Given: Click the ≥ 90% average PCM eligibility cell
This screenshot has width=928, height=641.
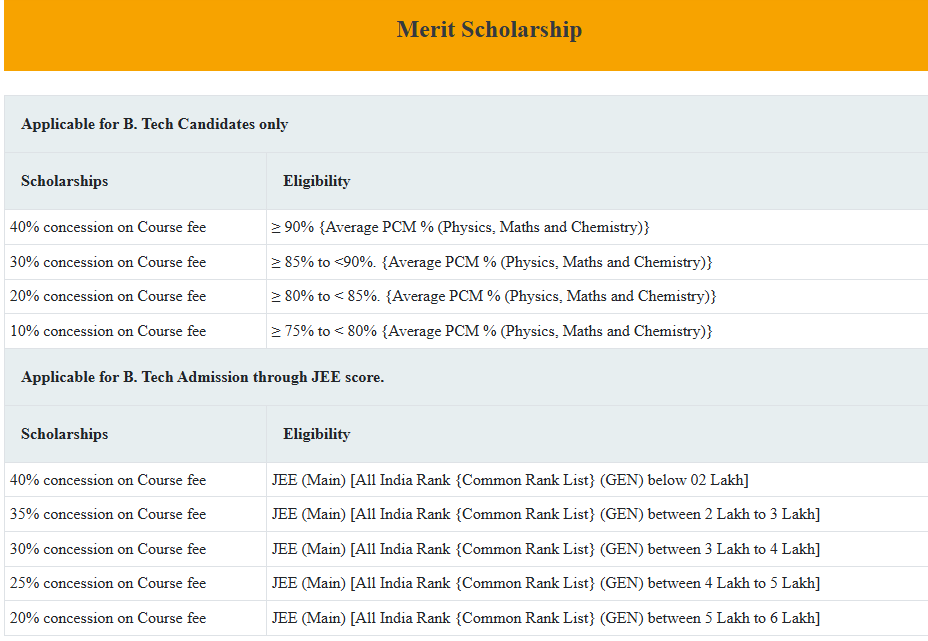Looking at the screenshot, I should [460, 227].
